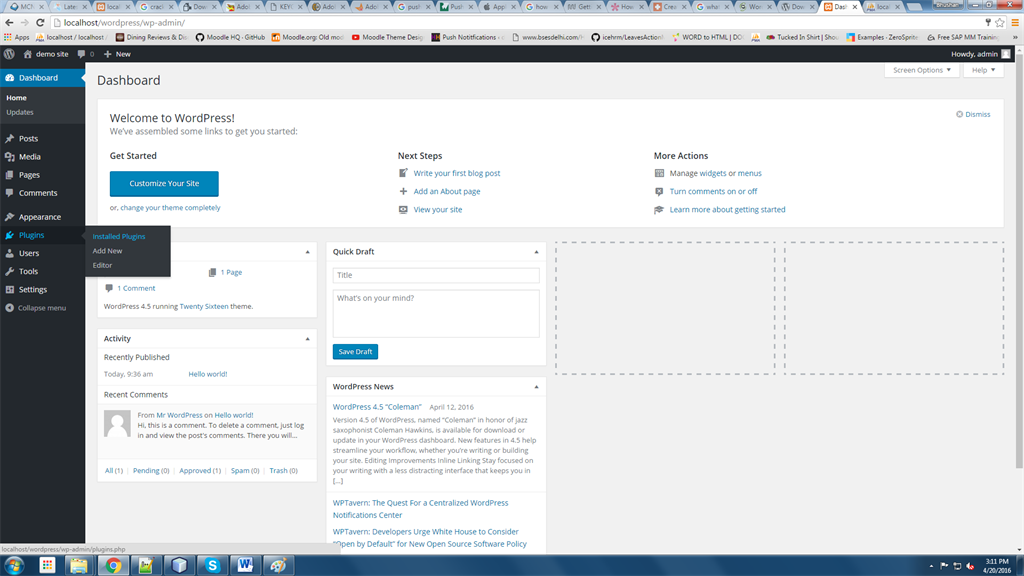Click the What's on your mind textarea
Viewport: 1024px width, 576px height.
(436, 313)
